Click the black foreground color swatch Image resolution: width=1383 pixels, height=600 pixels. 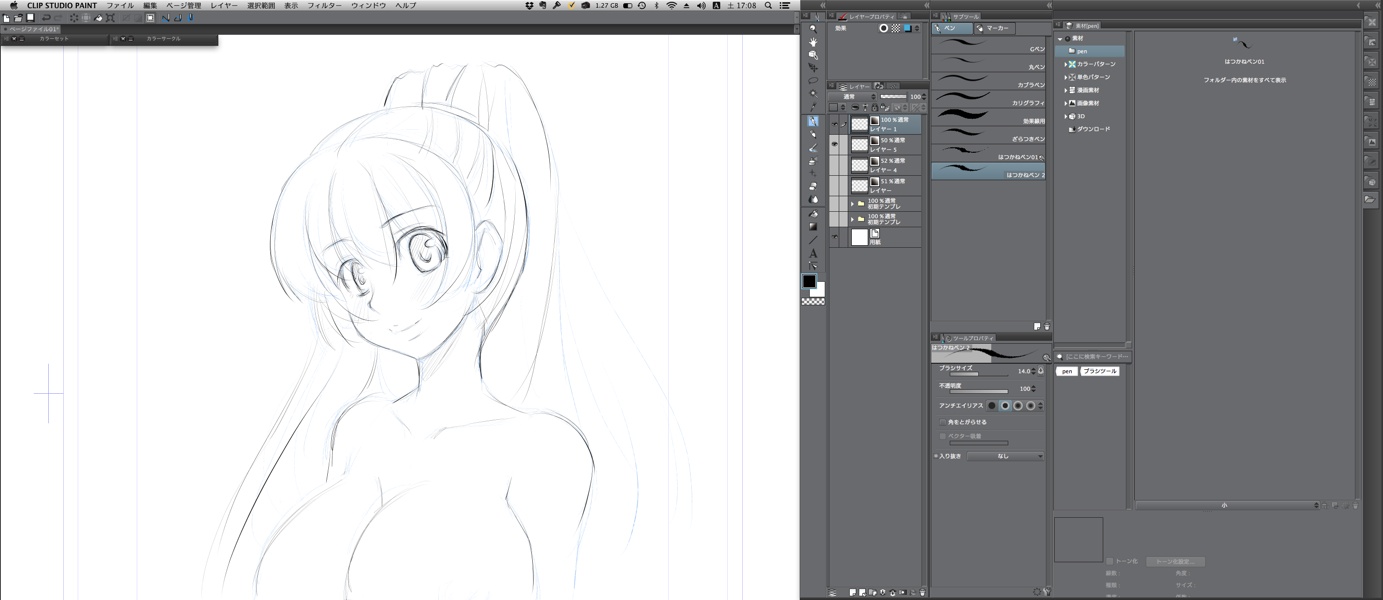coord(809,282)
